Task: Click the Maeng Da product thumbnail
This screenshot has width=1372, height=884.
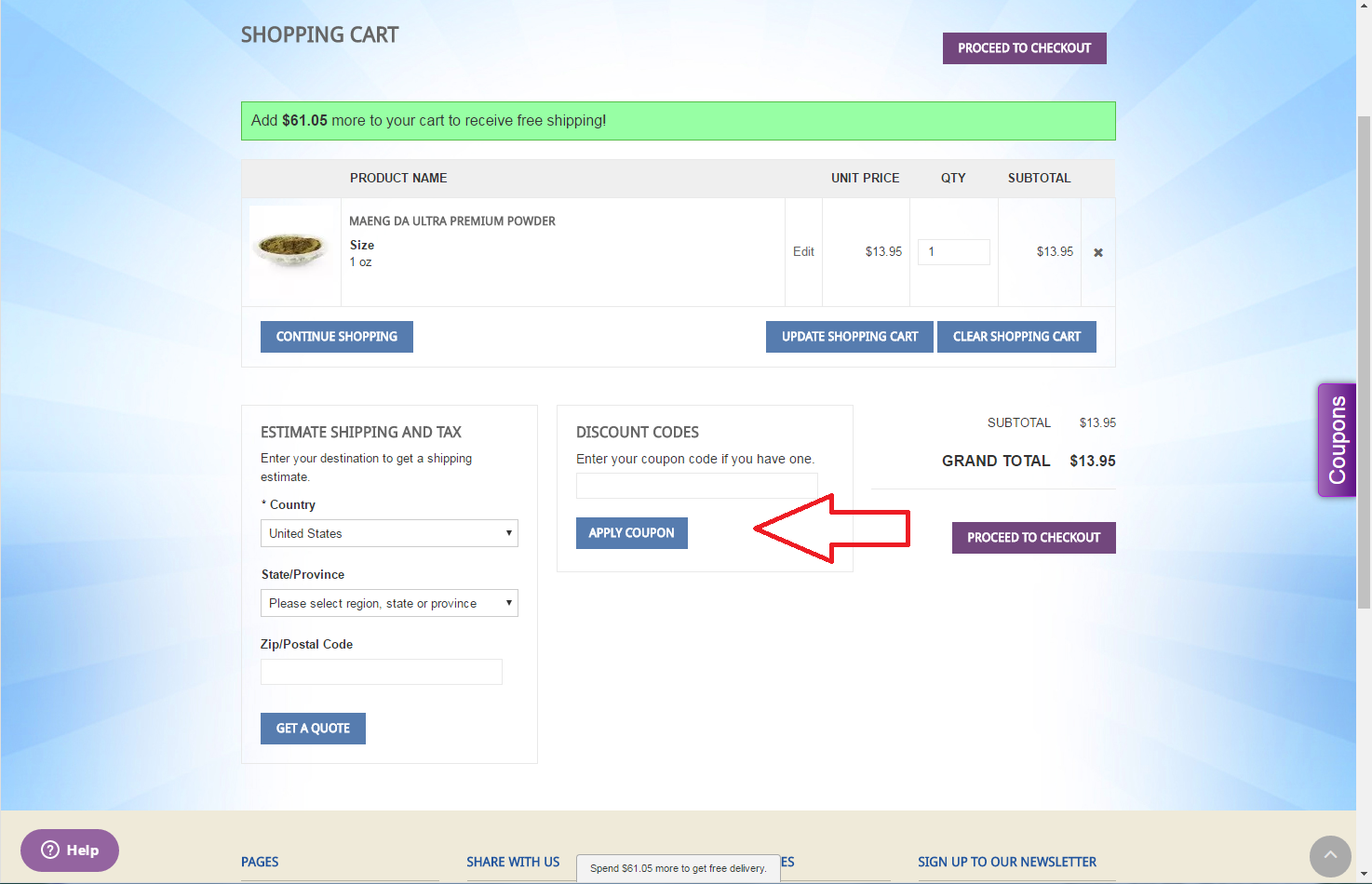Action: pyautogui.click(x=291, y=250)
